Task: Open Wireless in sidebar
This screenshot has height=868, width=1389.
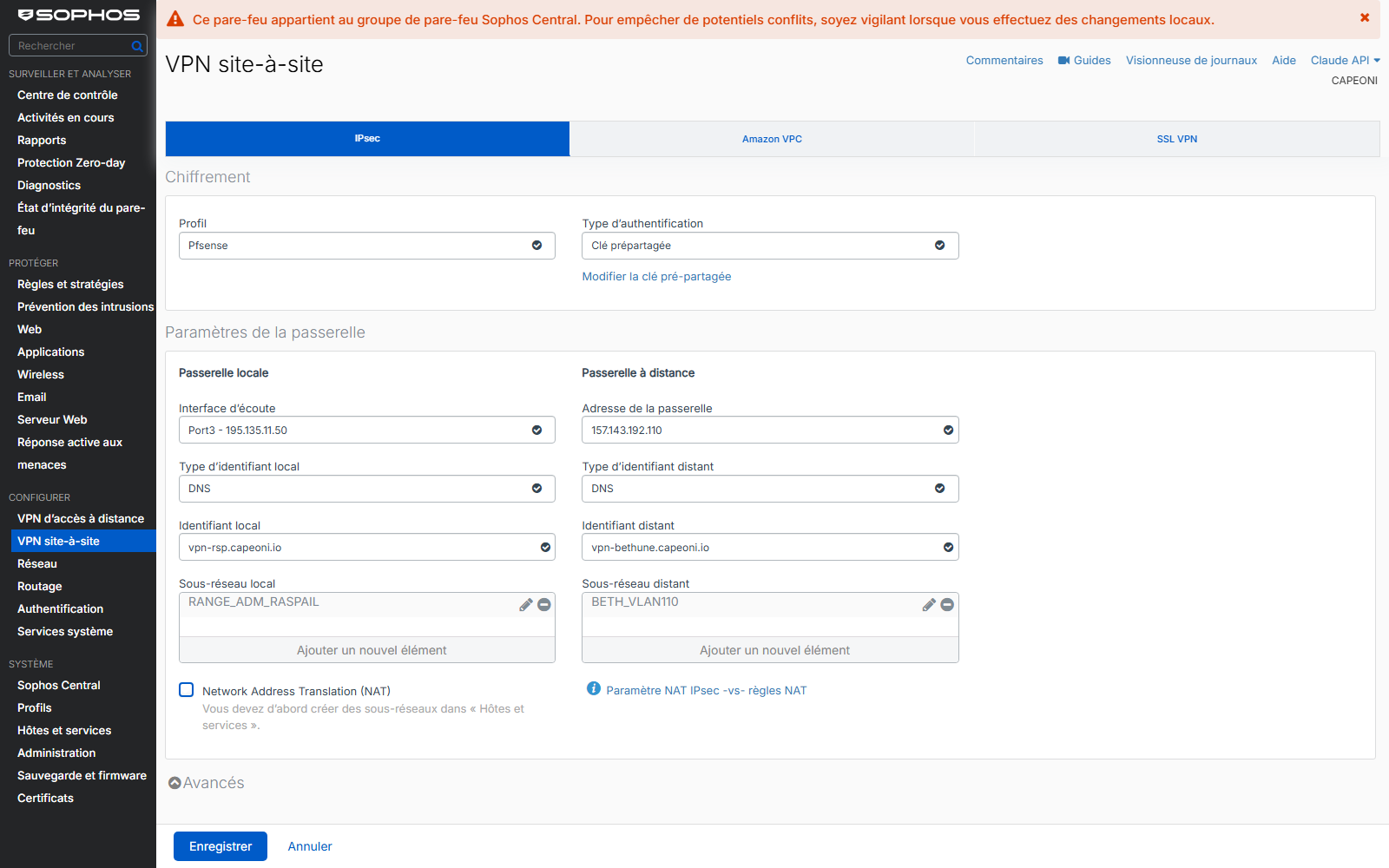Action: click(x=41, y=375)
